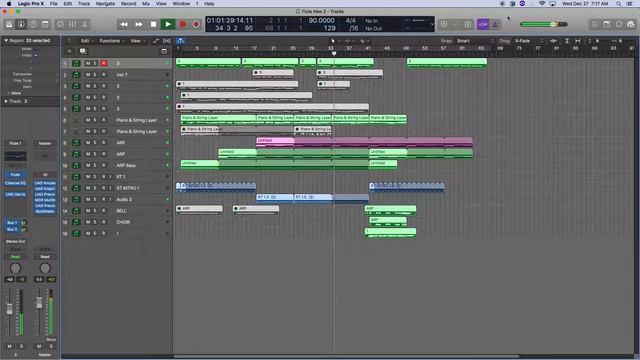The image size is (640, 360).
Task: Click the MultiMeter plugin on Master strip
Action: [45, 211]
